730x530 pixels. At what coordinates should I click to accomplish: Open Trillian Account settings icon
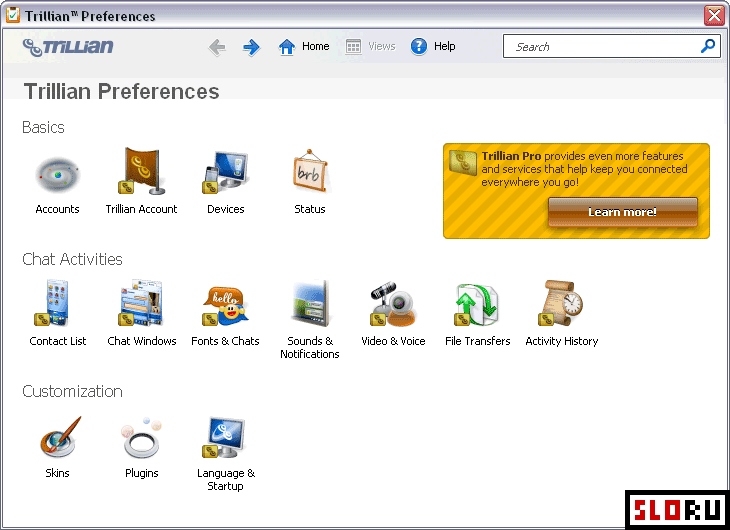(141, 171)
